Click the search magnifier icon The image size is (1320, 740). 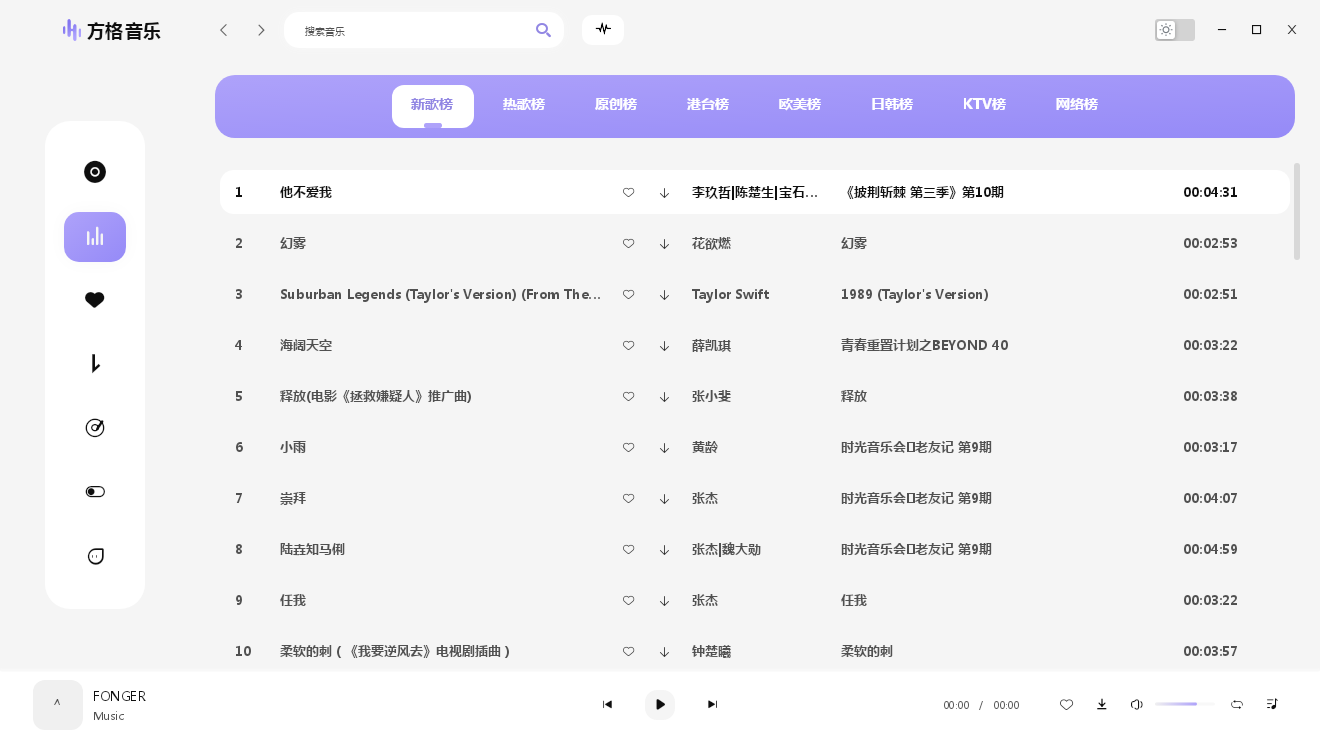543,30
